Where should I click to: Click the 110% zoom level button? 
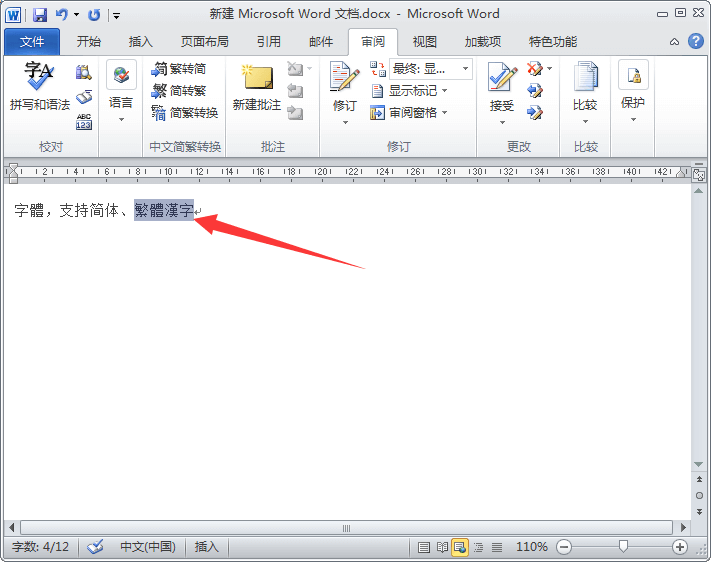coord(531,547)
